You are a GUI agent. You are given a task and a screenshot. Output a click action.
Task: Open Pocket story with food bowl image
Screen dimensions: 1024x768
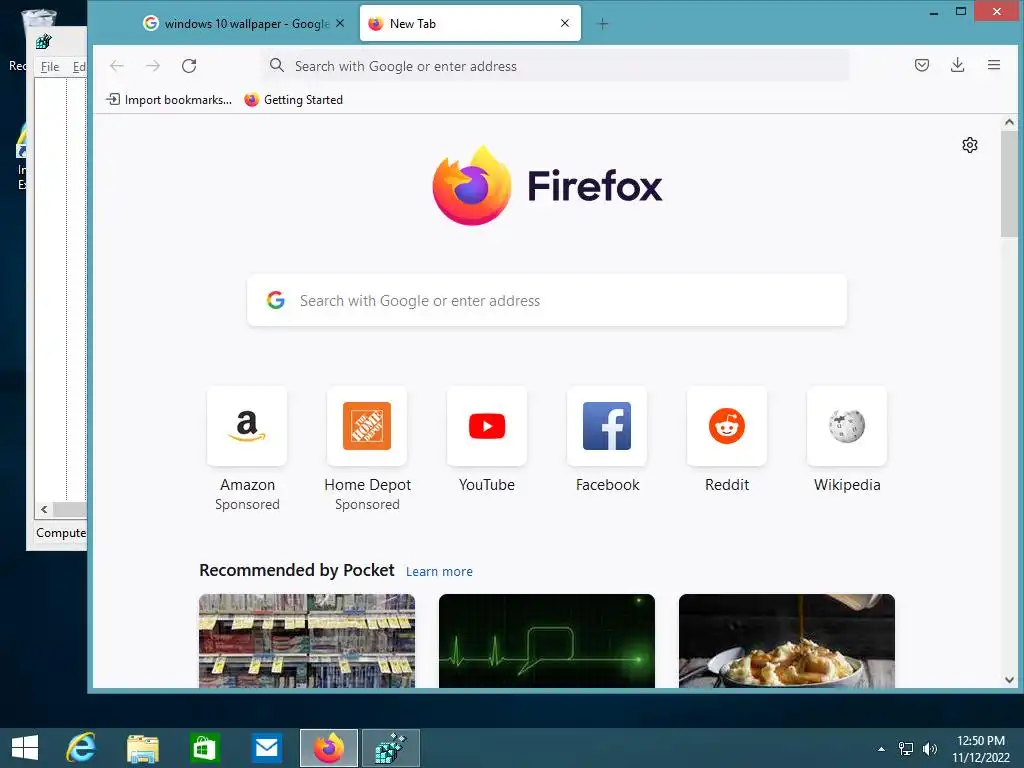pyautogui.click(x=787, y=641)
